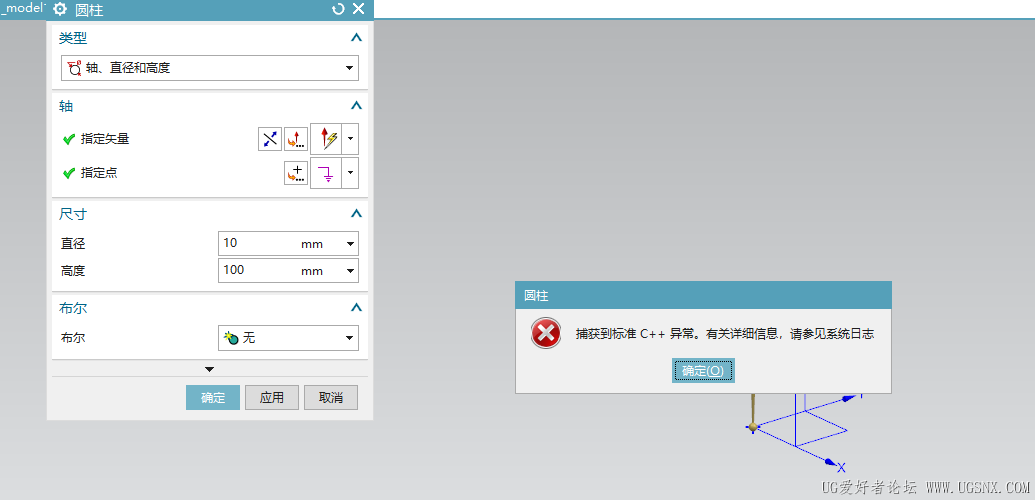
Task: Open the 高度 field dropdown arrow
Action: click(x=351, y=270)
